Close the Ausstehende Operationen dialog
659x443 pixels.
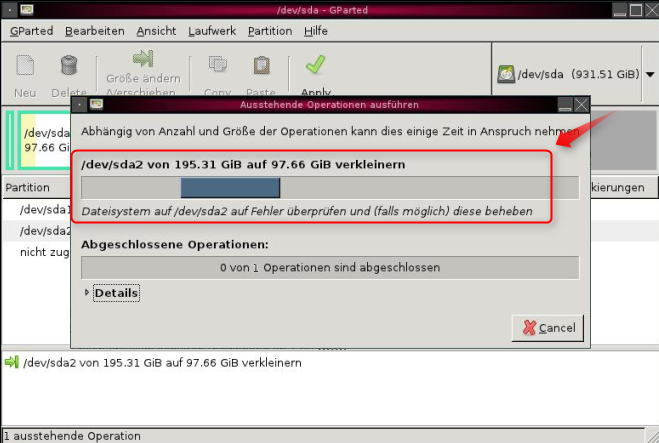[581, 105]
